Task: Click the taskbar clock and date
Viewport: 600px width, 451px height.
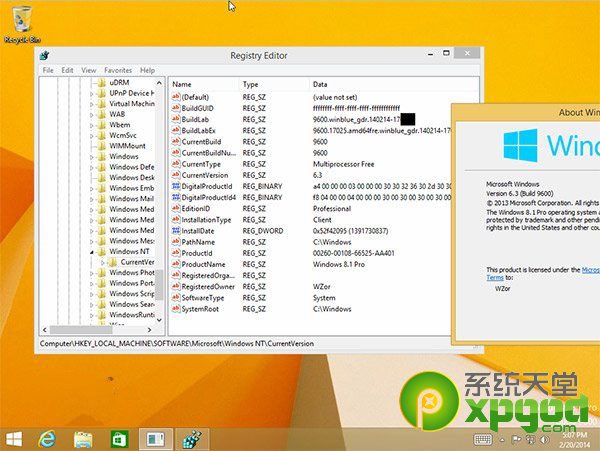Action: click(574, 440)
